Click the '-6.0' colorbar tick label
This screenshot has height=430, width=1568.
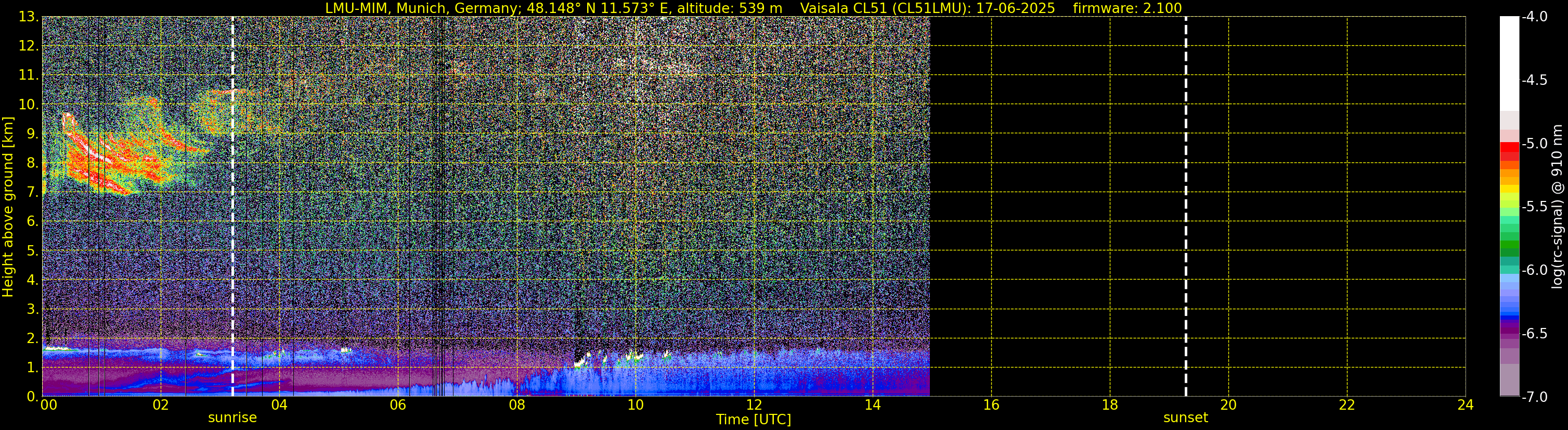click(1534, 270)
